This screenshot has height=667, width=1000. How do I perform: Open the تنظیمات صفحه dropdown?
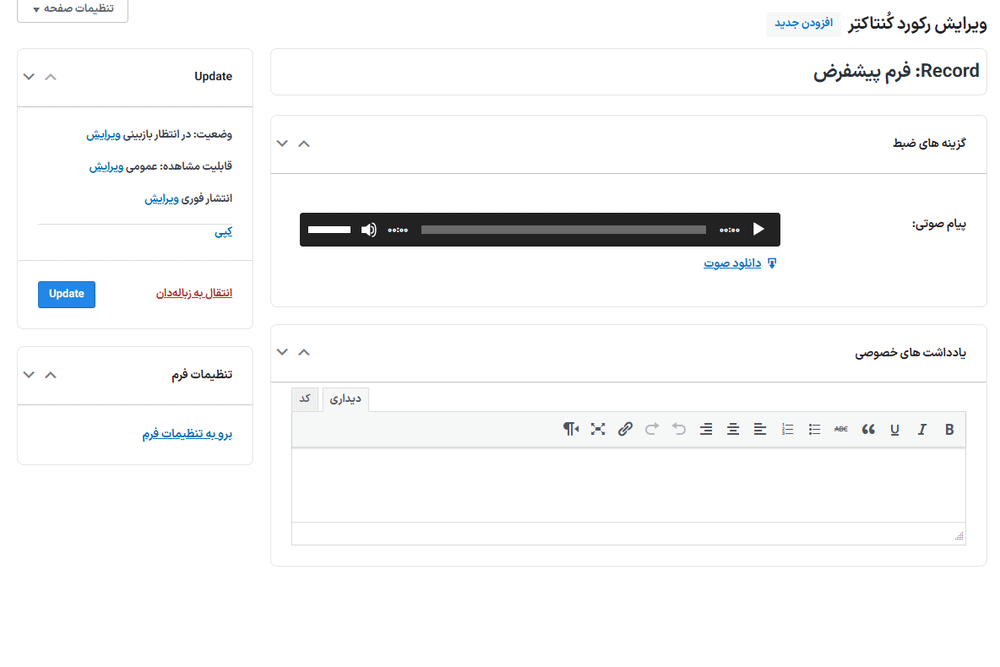coord(72,8)
